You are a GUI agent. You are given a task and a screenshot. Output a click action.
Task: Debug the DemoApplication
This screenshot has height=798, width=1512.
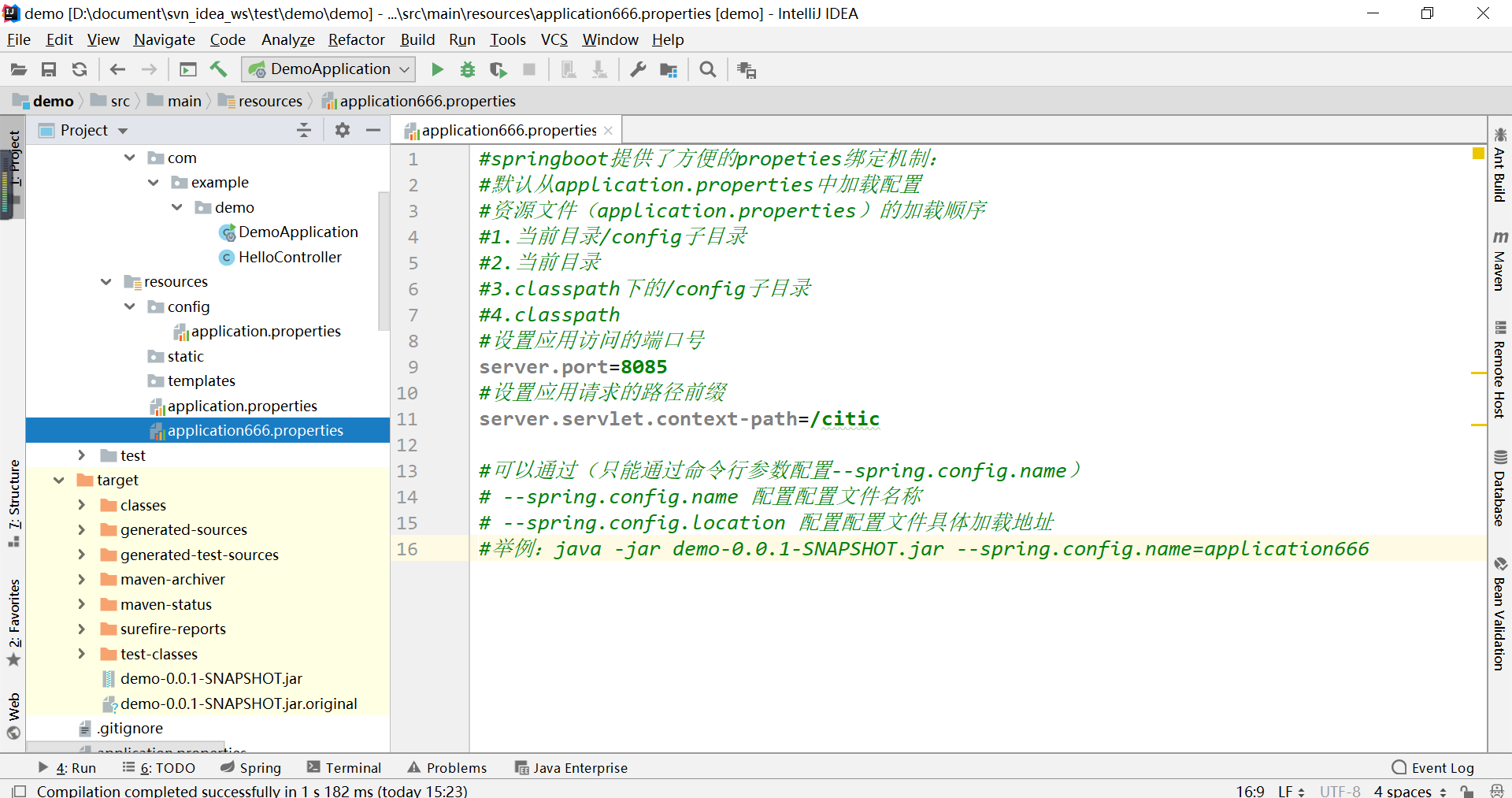(468, 69)
